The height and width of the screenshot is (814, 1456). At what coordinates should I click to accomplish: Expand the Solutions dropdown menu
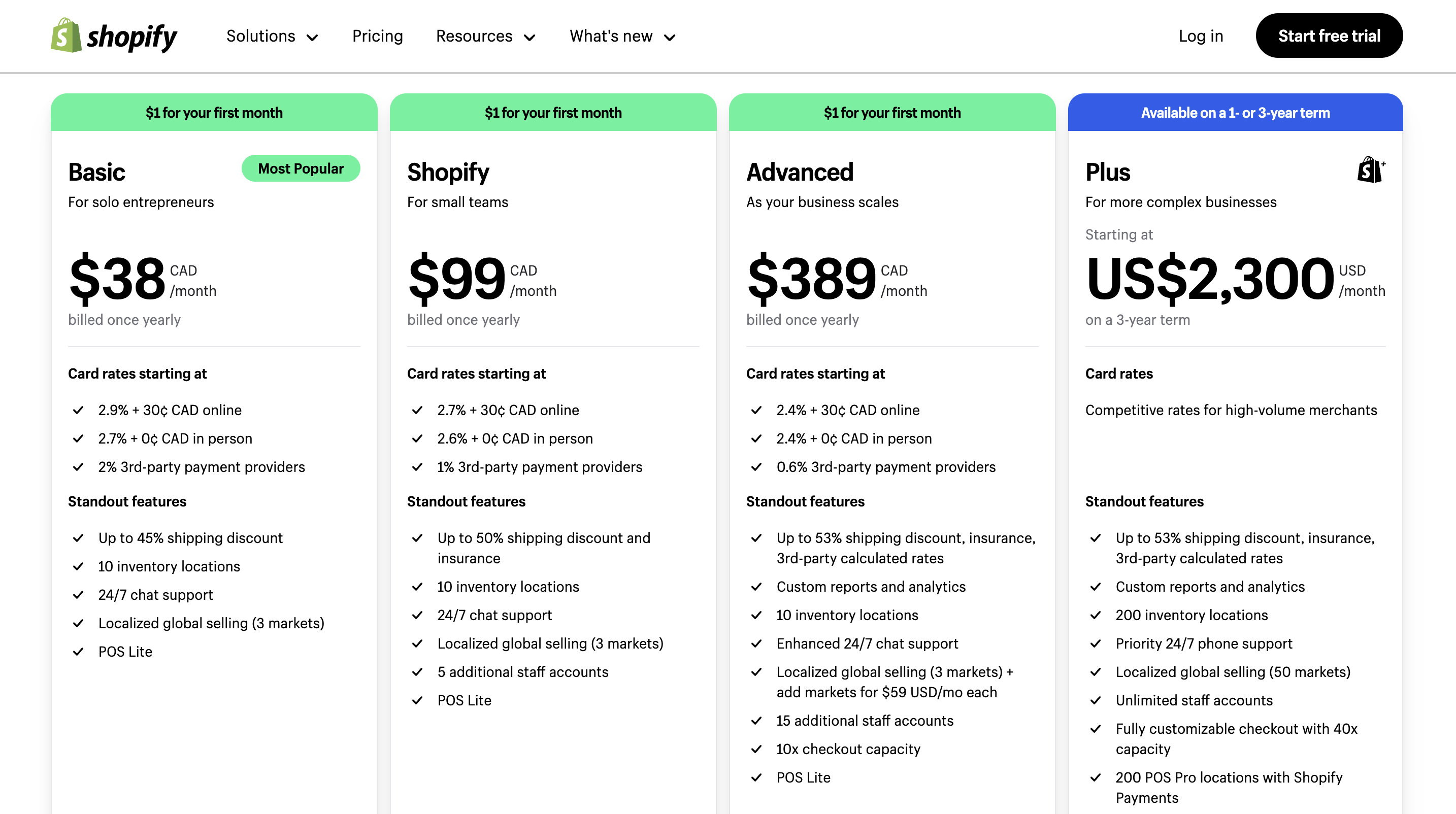273,36
